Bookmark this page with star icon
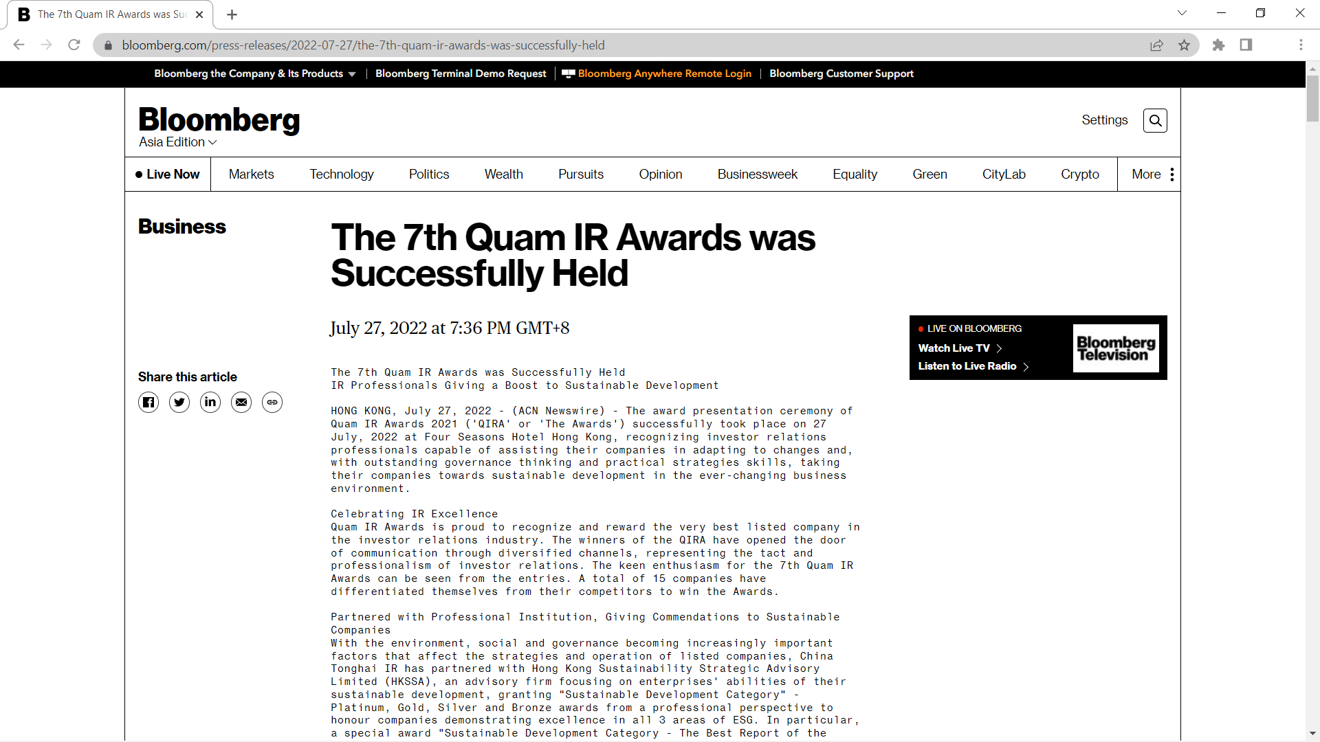 click(x=1184, y=45)
